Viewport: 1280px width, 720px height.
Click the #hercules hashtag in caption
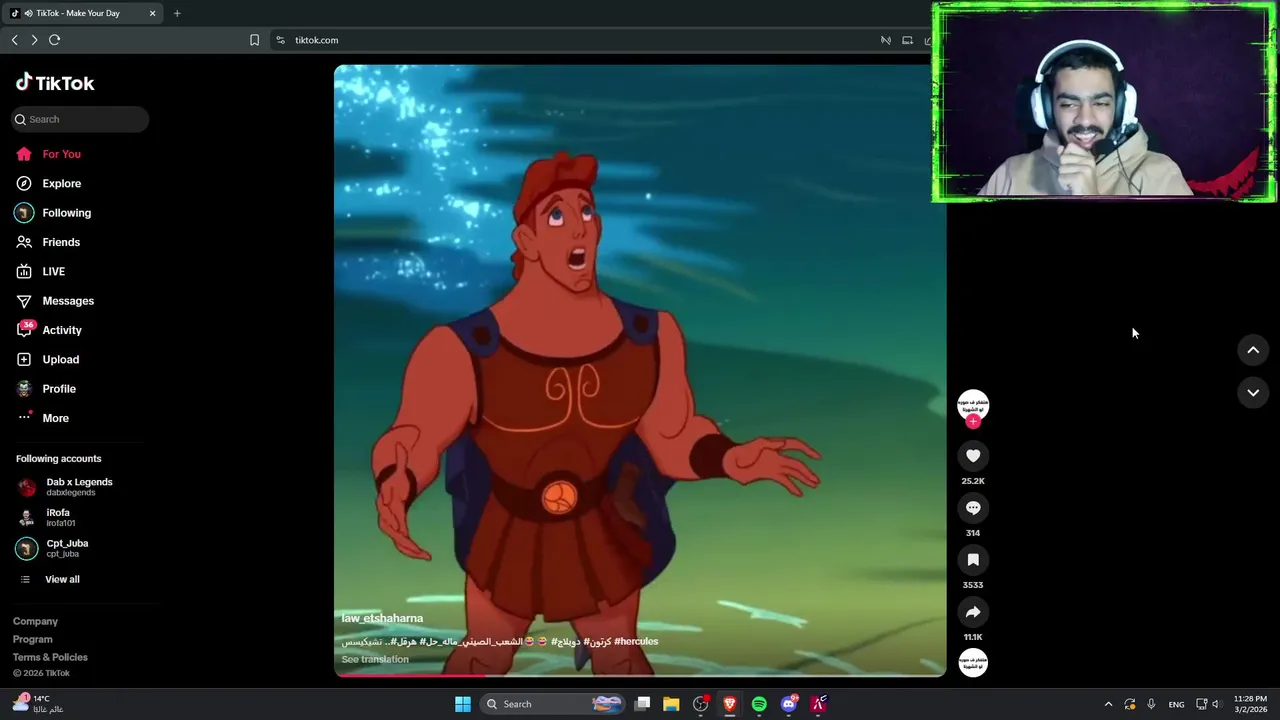pyautogui.click(x=636, y=641)
